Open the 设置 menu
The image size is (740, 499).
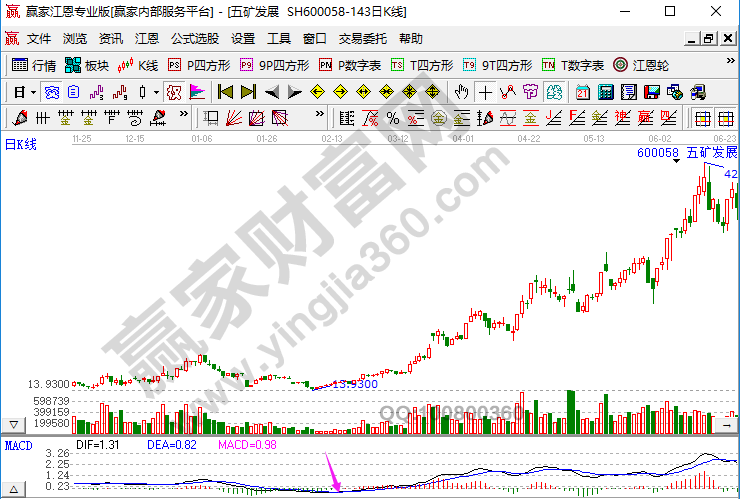click(243, 38)
